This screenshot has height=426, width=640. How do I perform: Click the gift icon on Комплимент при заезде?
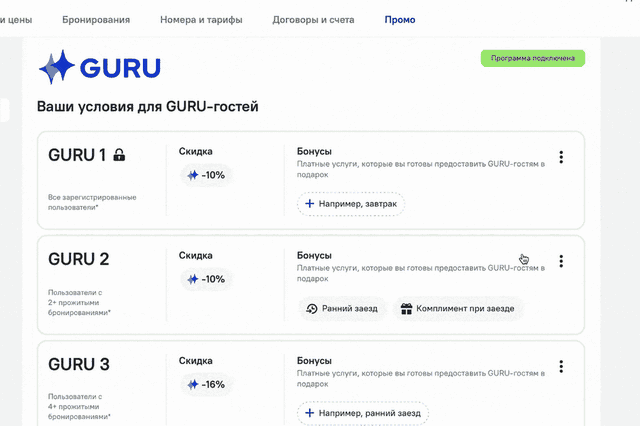(x=406, y=309)
